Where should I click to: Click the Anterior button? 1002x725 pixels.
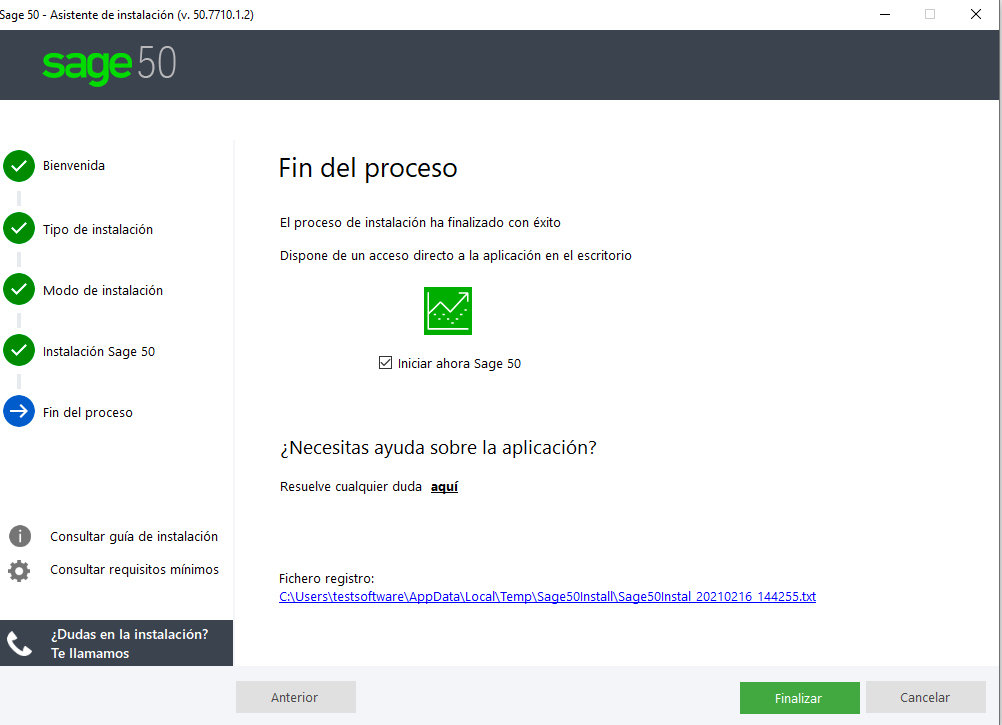point(295,697)
